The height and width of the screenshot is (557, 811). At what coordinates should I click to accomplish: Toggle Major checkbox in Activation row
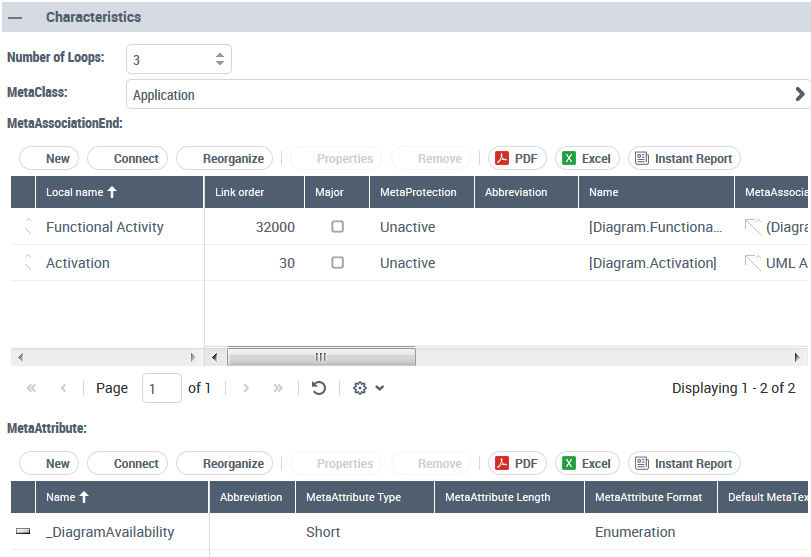[337, 263]
